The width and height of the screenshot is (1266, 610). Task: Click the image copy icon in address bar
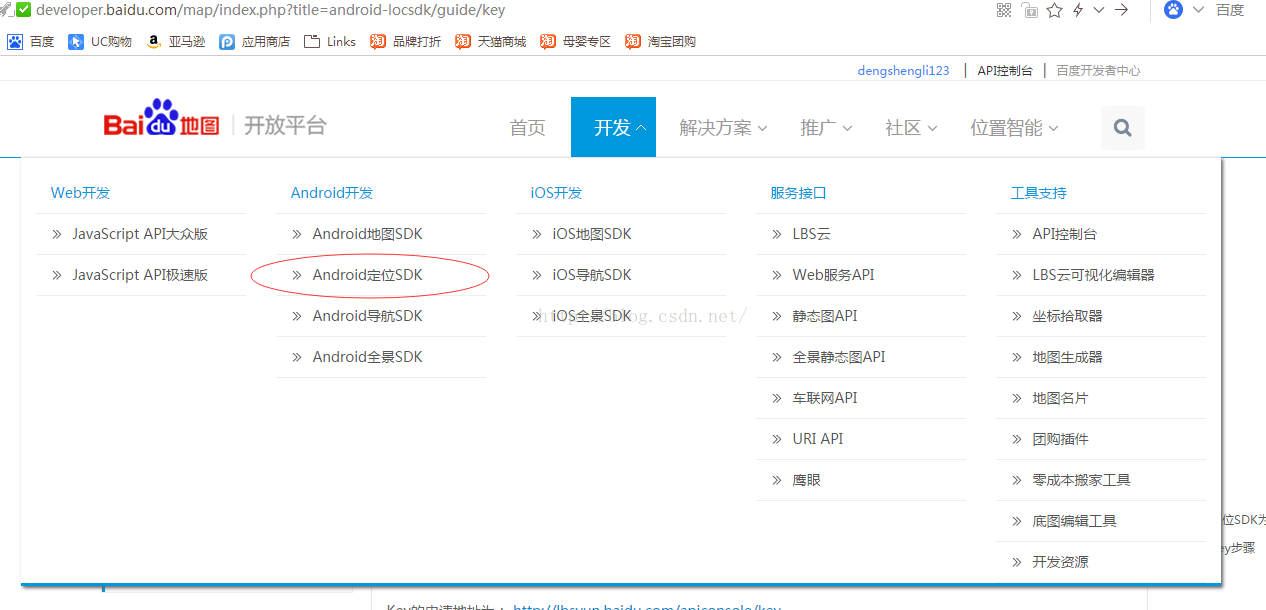pyautogui.click(x=1030, y=10)
